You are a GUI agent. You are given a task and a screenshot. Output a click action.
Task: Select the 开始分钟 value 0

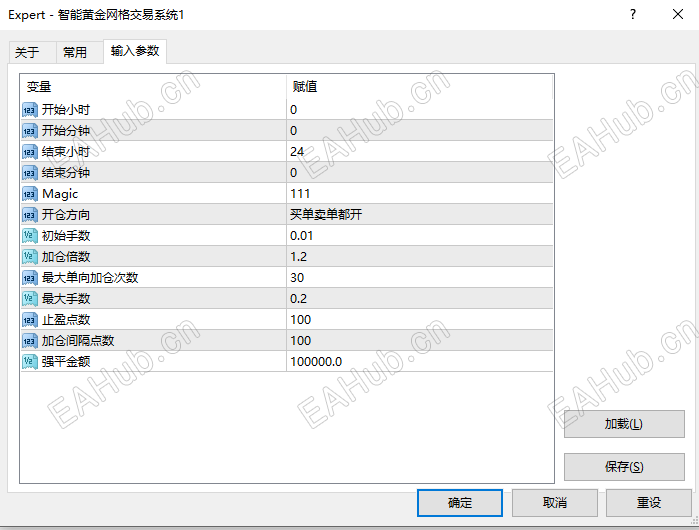point(293,131)
